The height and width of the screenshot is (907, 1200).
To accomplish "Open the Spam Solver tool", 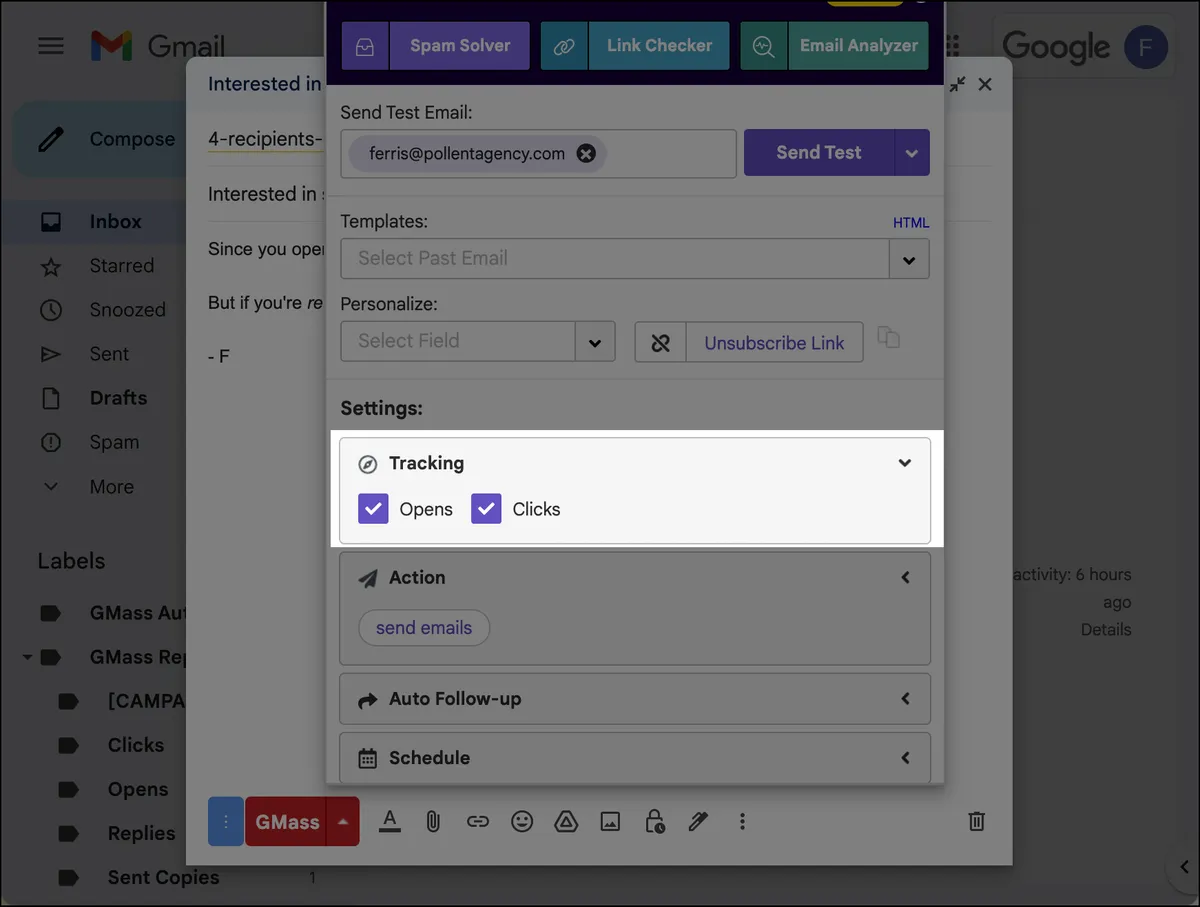I will tap(435, 46).
